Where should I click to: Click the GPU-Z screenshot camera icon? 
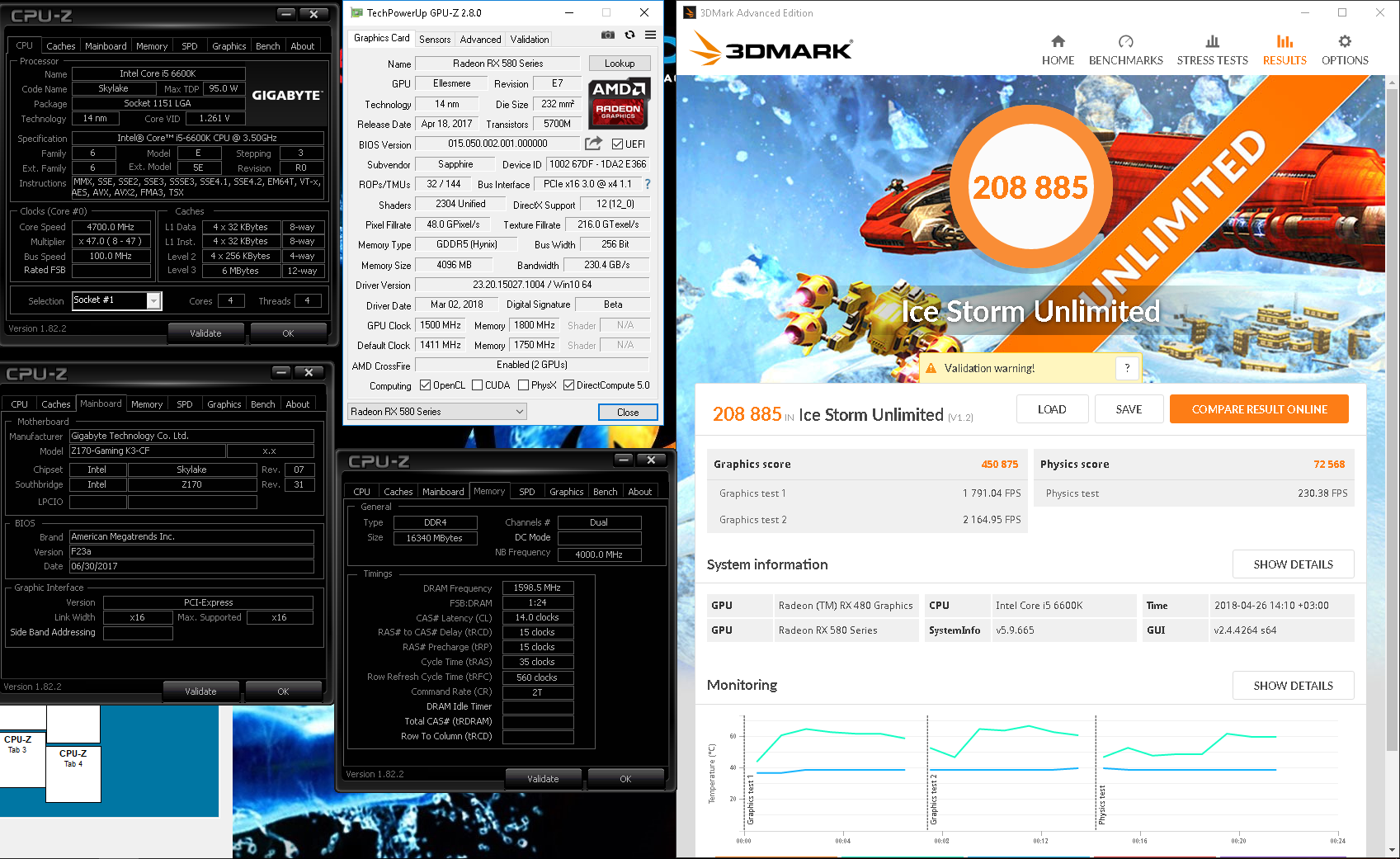608,35
